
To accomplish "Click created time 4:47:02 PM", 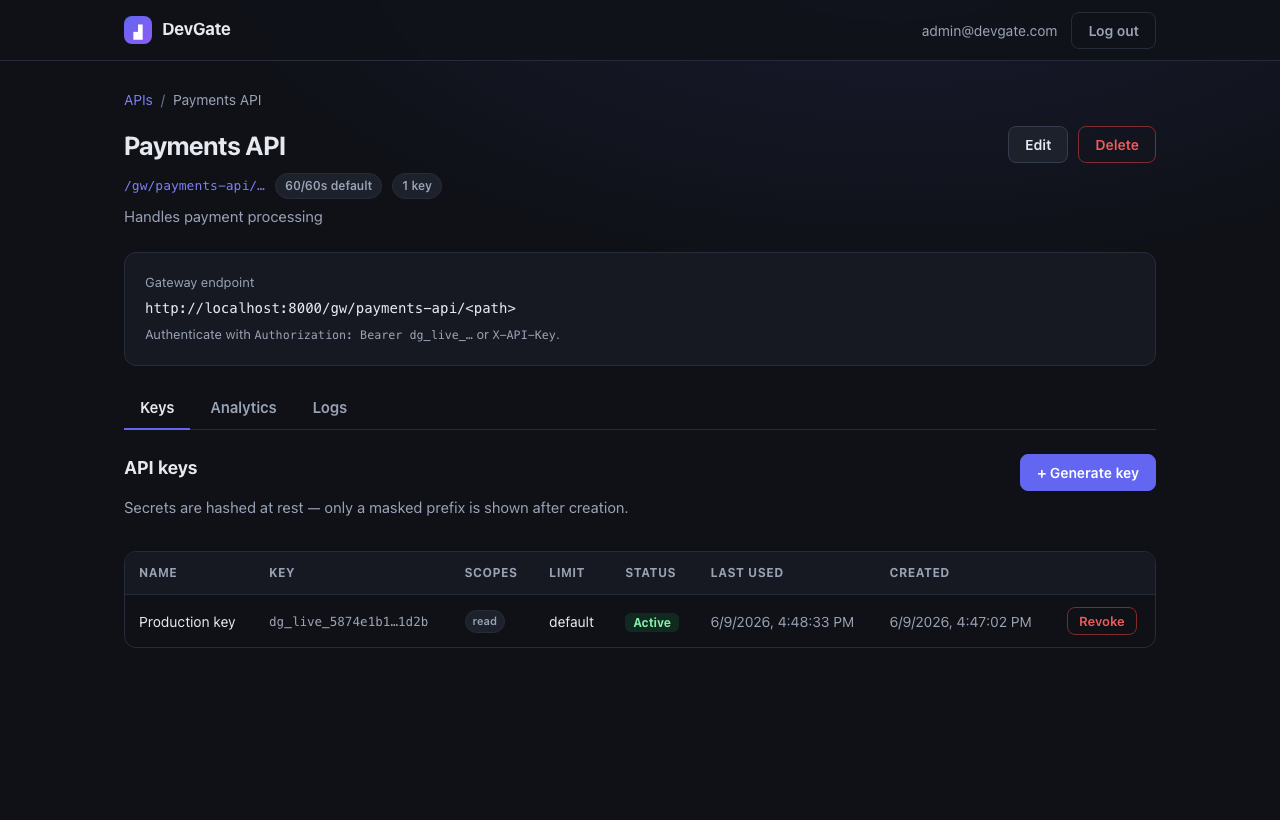I will pyautogui.click(x=960, y=622).
